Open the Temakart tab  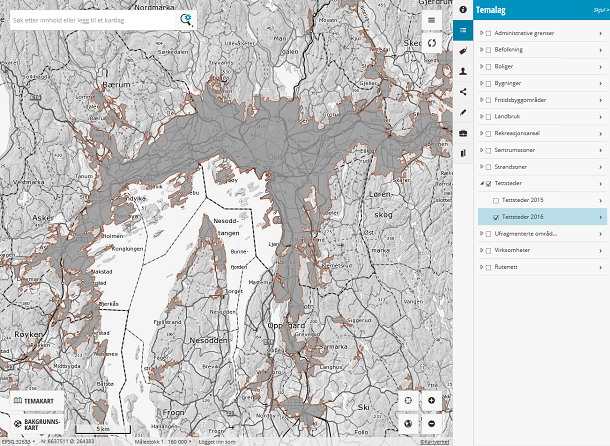pos(33,401)
